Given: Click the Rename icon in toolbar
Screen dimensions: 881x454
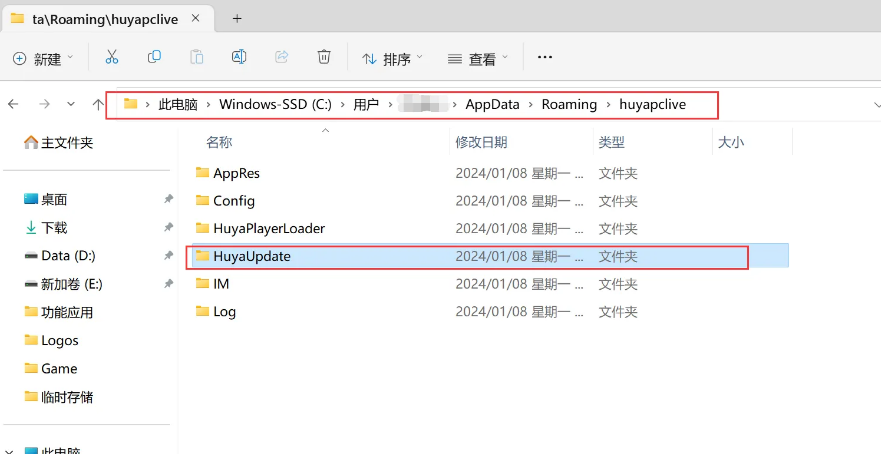Looking at the screenshot, I should pos(239,58).
